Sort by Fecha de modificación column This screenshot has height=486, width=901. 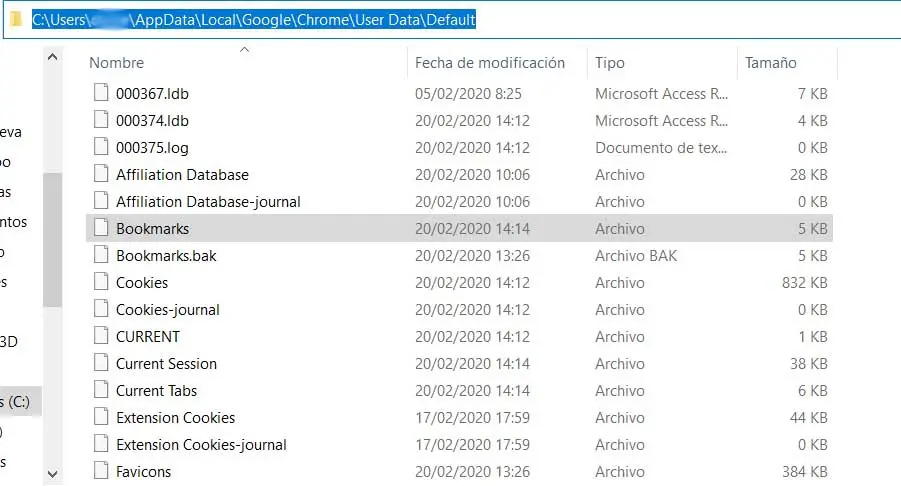pyautogui.click(x=490, y=62)
